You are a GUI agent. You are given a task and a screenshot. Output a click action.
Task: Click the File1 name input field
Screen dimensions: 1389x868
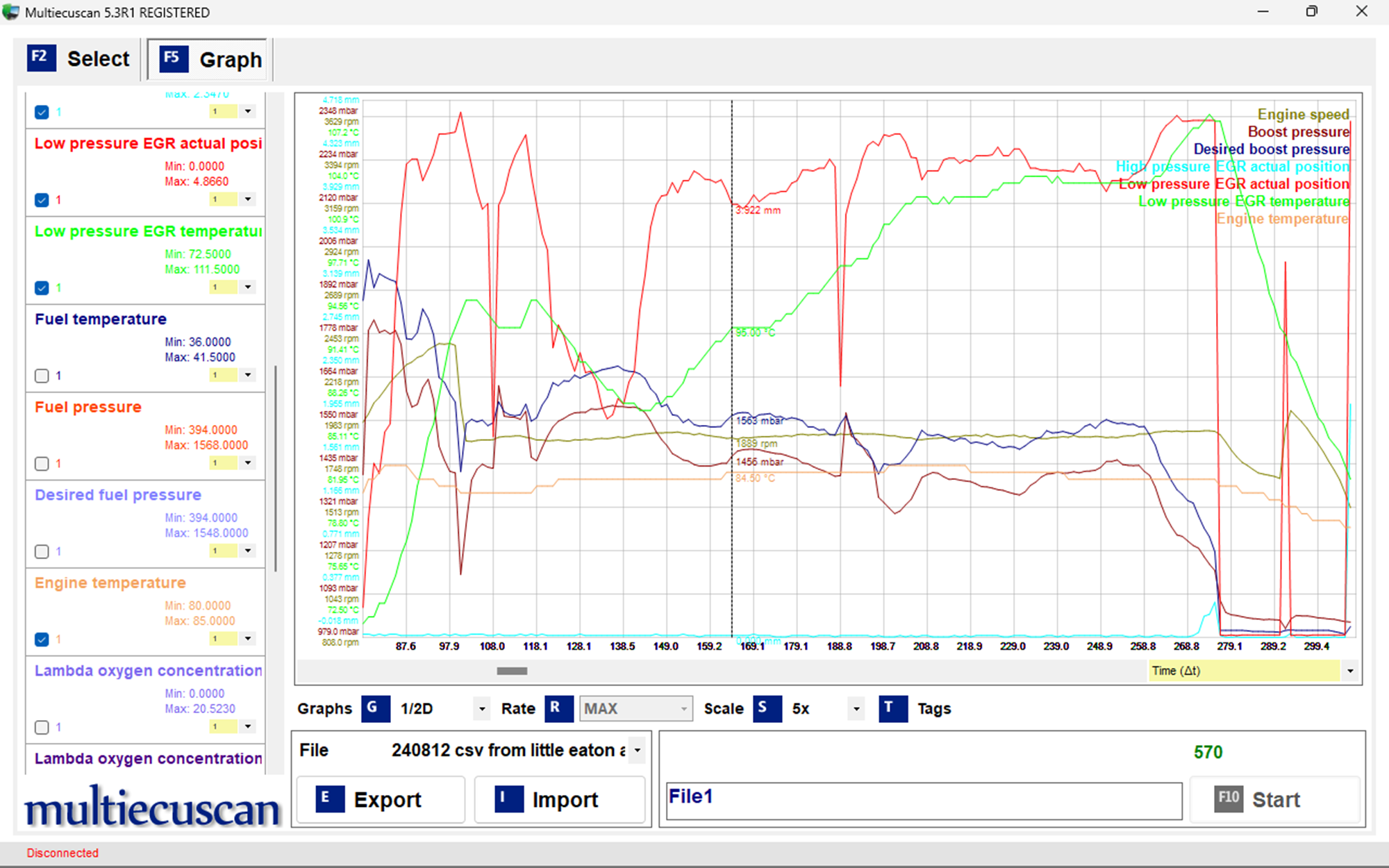tap(924, 801)
